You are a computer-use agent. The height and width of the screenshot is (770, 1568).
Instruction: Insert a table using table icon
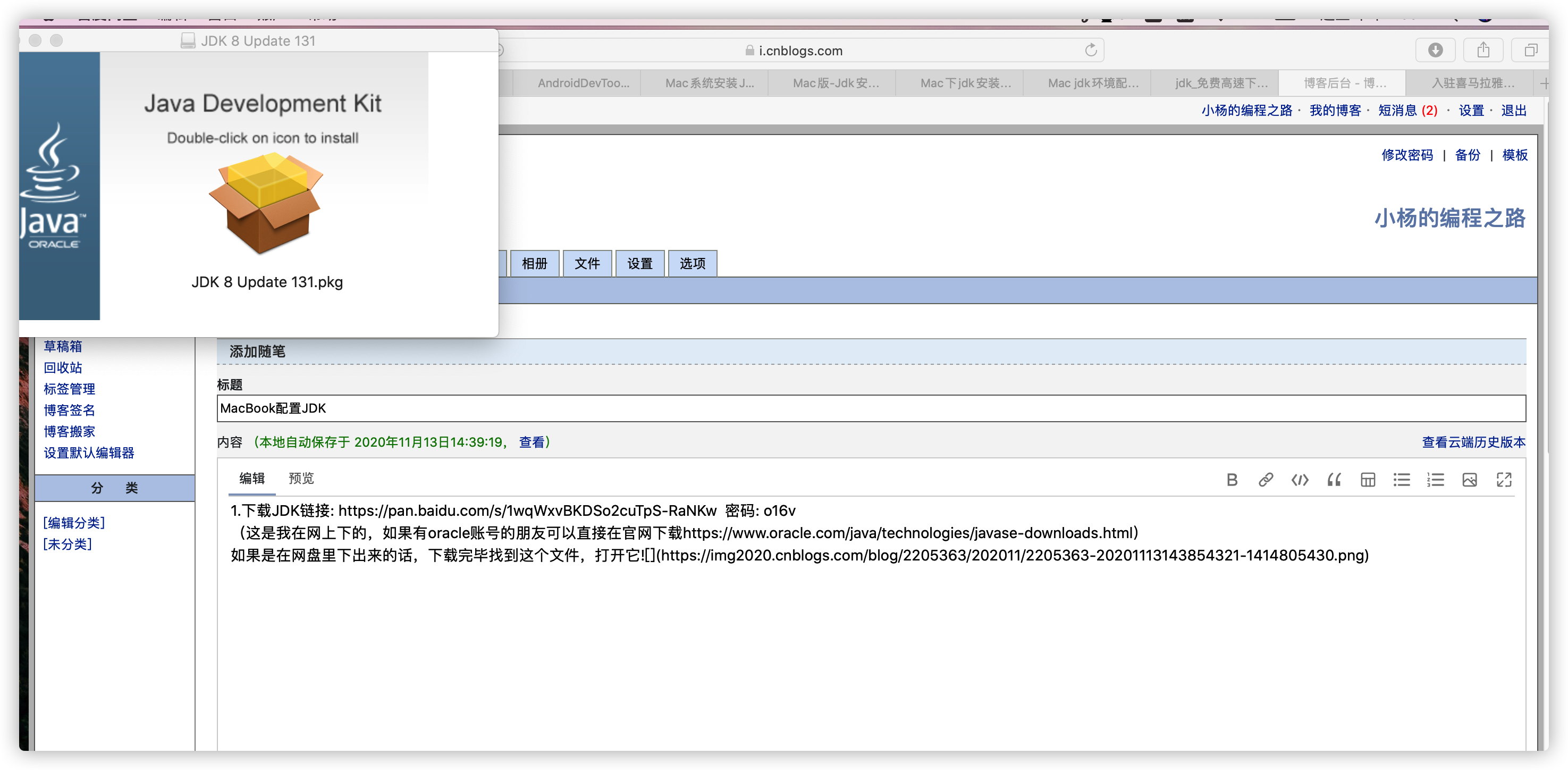[1368, 480]
